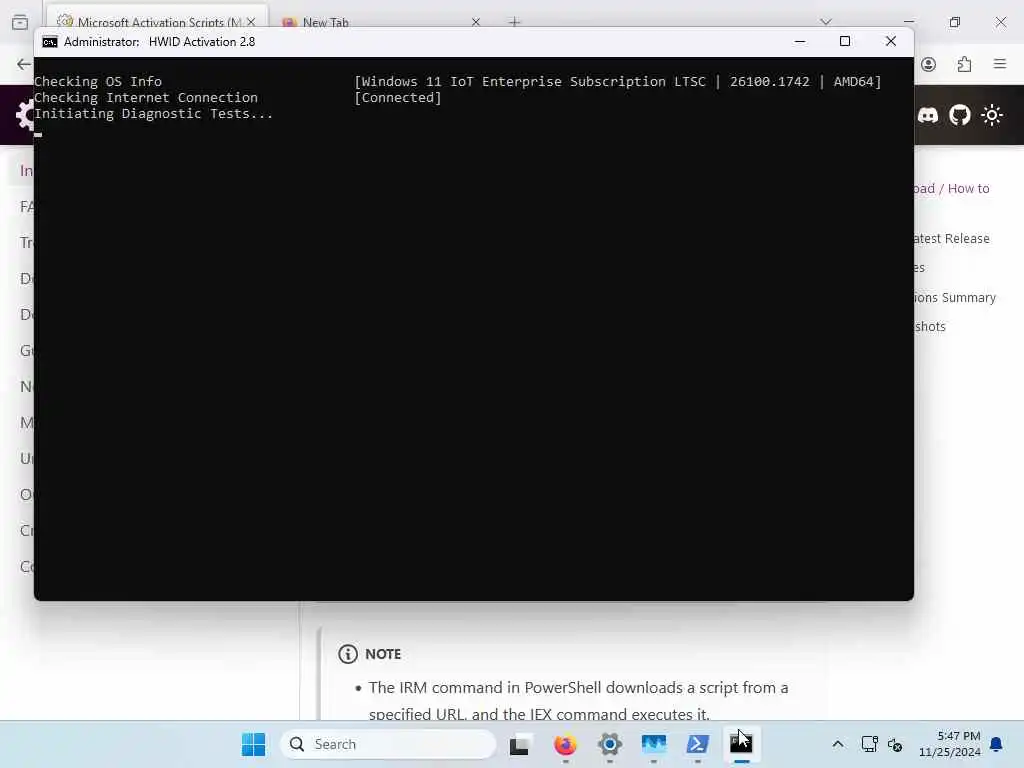The image size is (1024, 768).
Task: Click the NOTE info icon on the webpage
Action: 347,654
